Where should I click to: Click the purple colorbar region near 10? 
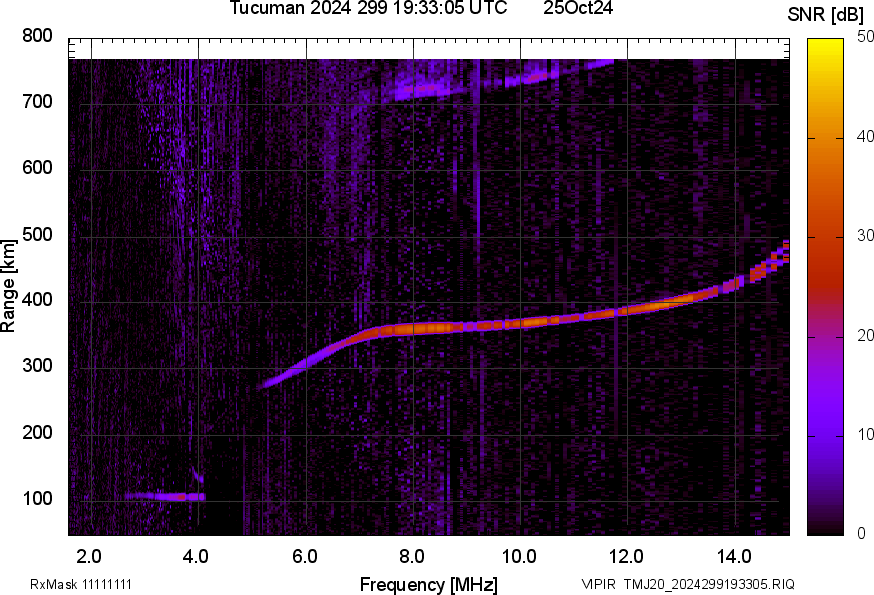[825, 435]
